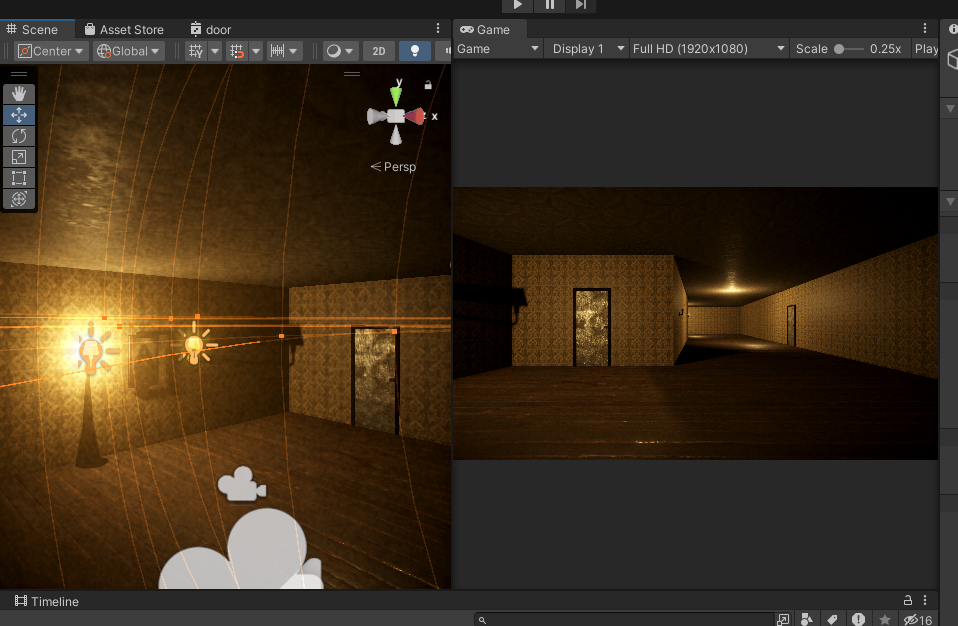Toggle 2D view mode in the Scene view
Screen dimensions: 958x626
[x=378, y=50]
